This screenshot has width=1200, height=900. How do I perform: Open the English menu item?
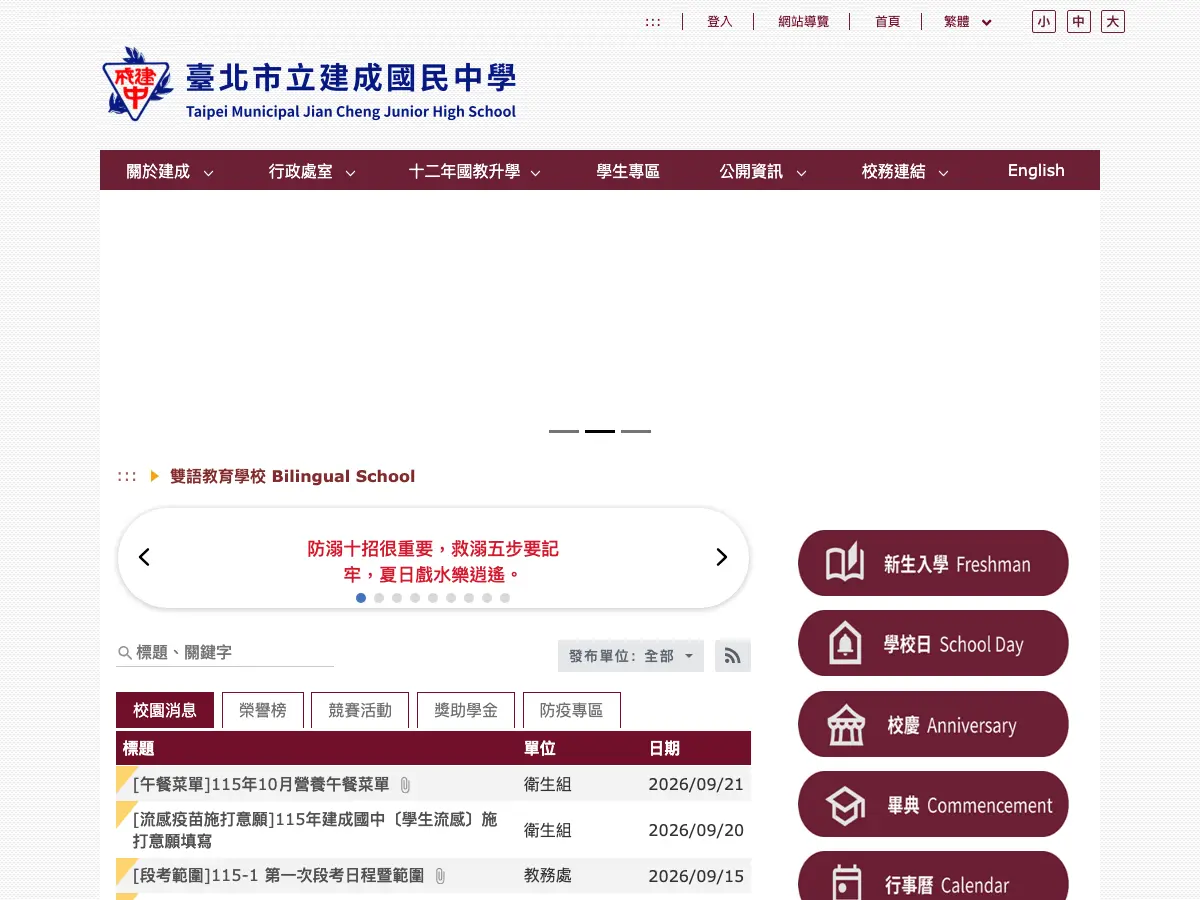pos(1036,171)
